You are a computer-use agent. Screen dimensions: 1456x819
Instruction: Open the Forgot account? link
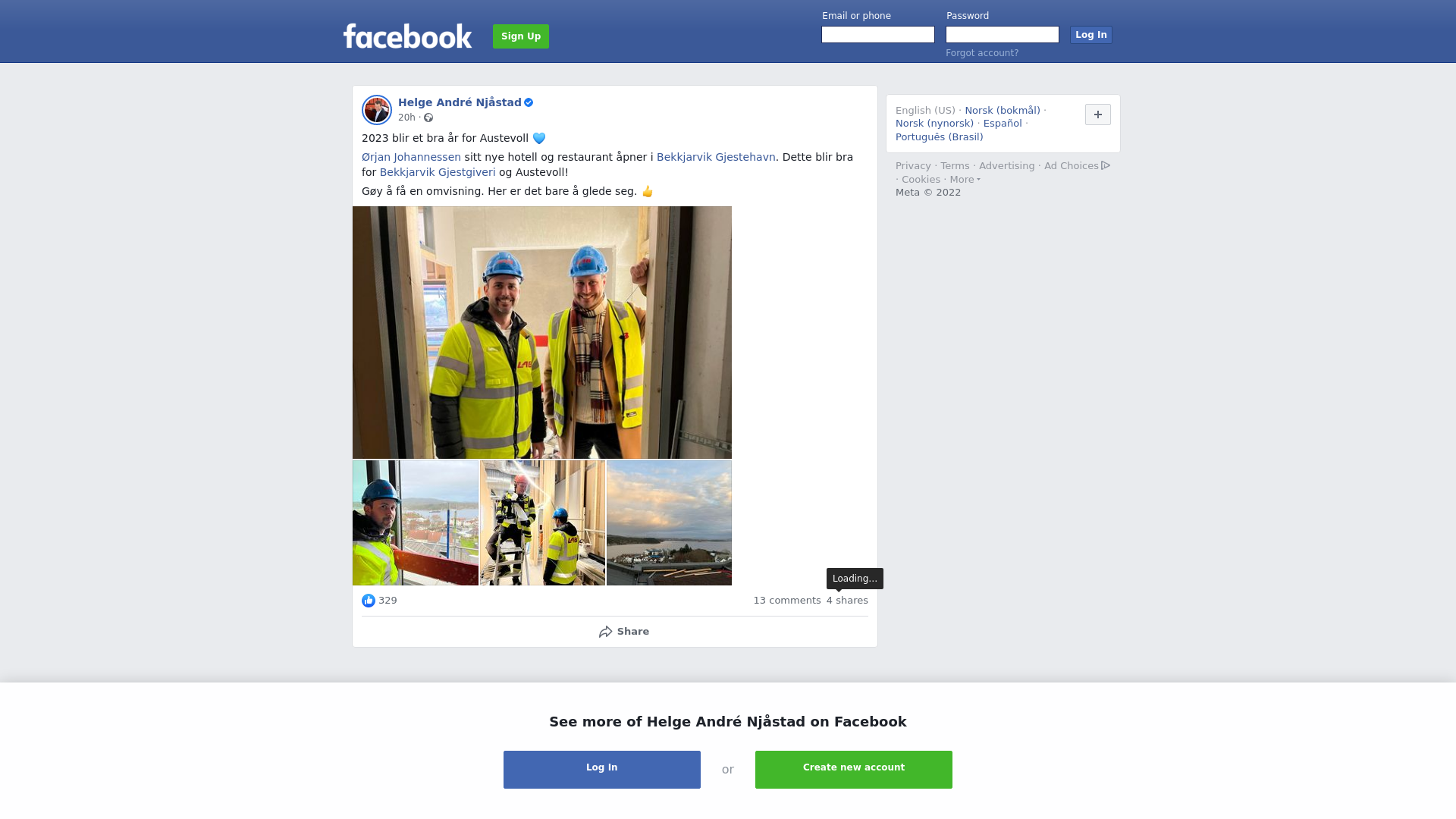click(x=982, y=53)
